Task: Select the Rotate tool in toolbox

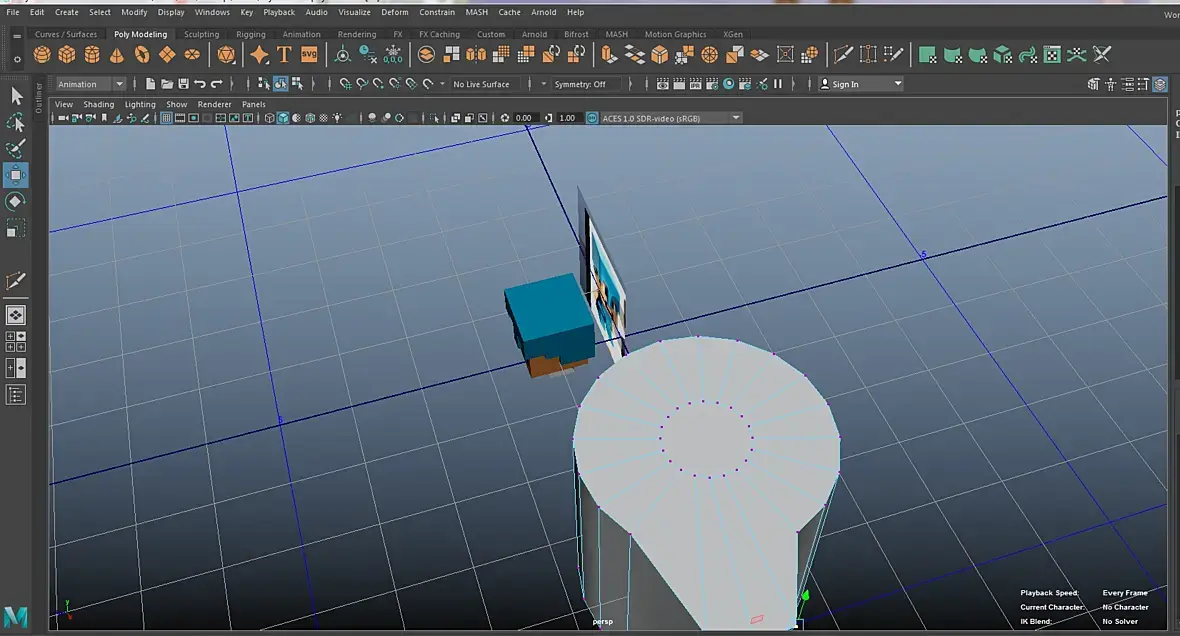Action: click(x=16, y=201)
